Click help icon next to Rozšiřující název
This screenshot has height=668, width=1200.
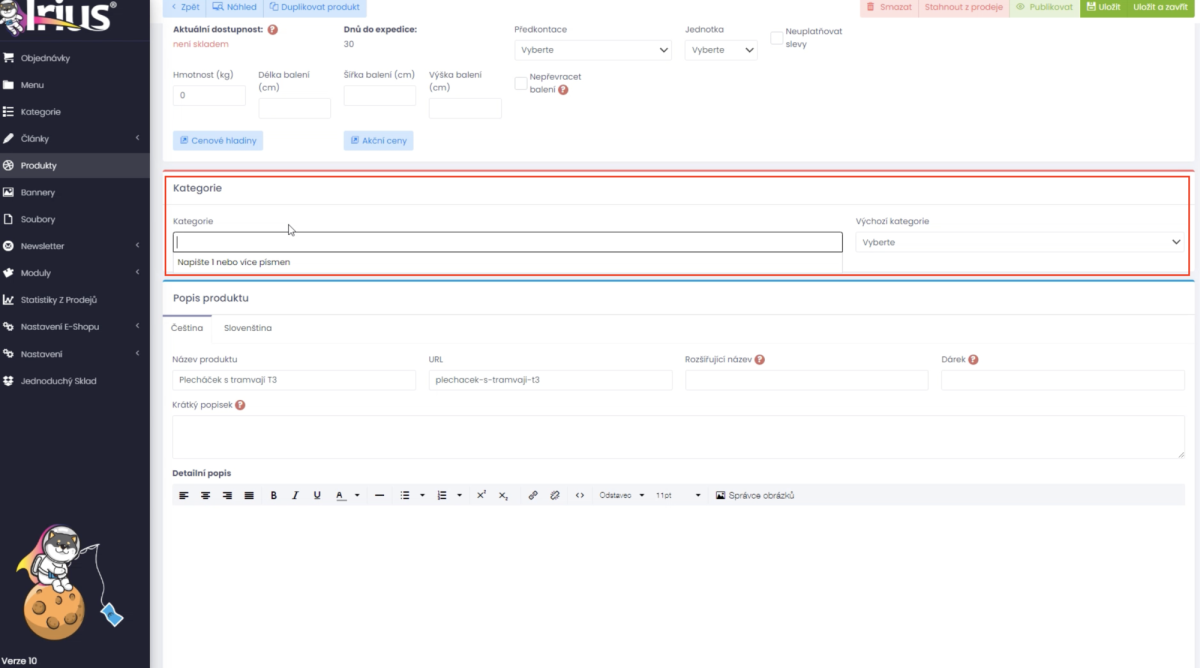click(760, 360)
